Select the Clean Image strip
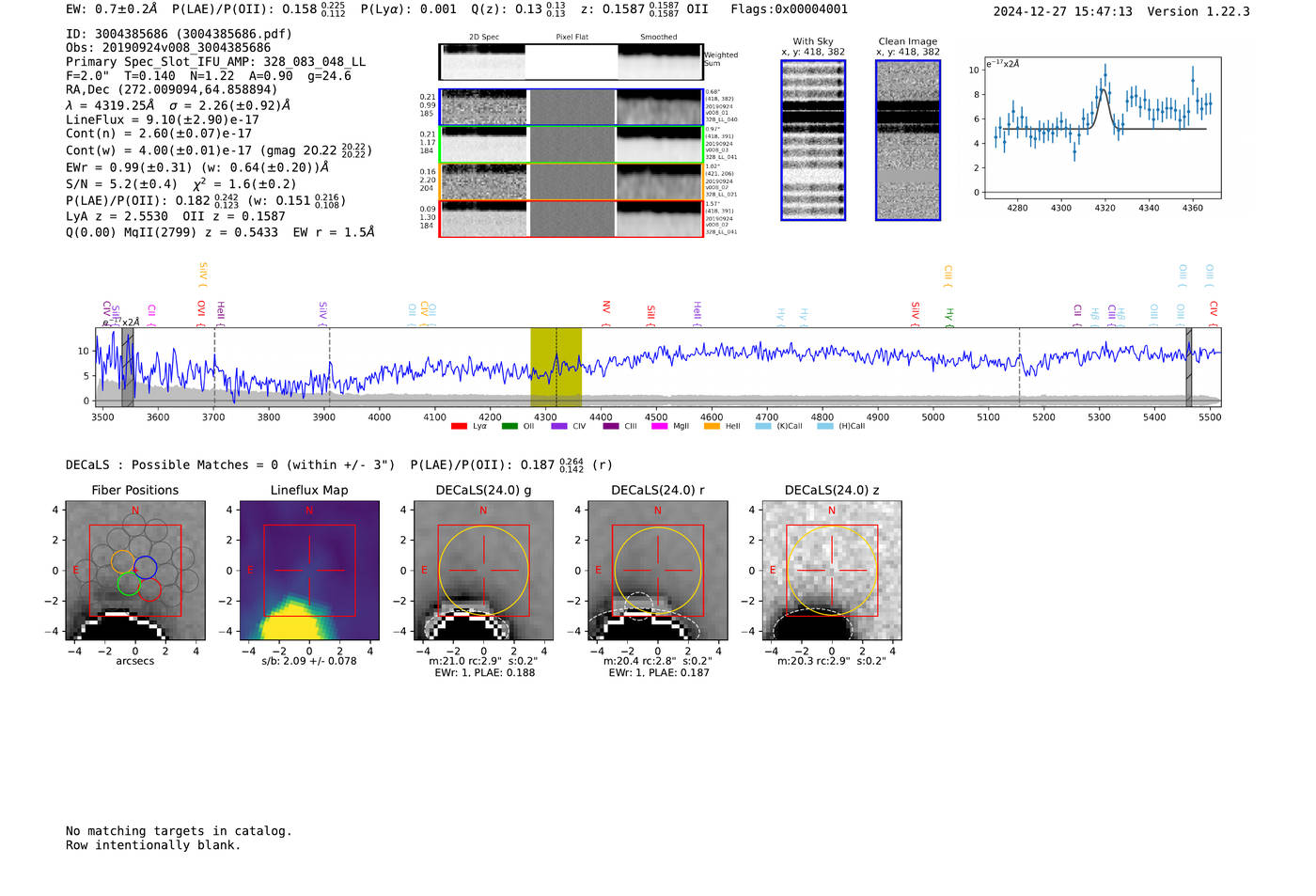This screenshot has height=896, width=1316. coord(908,140)
